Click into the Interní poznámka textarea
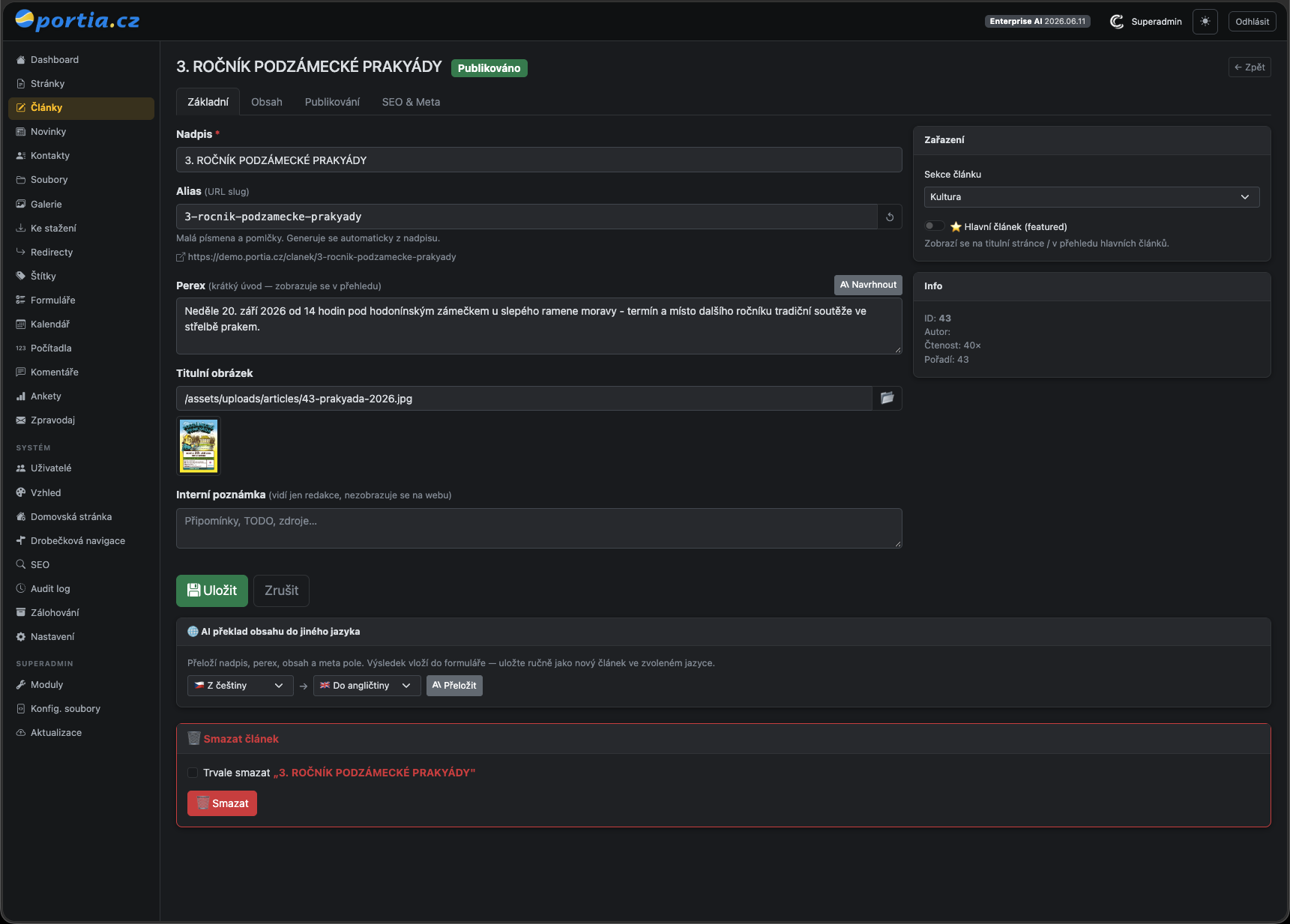Image resolution: width=1290 pixels, height=924 pixels. (539, 528)
